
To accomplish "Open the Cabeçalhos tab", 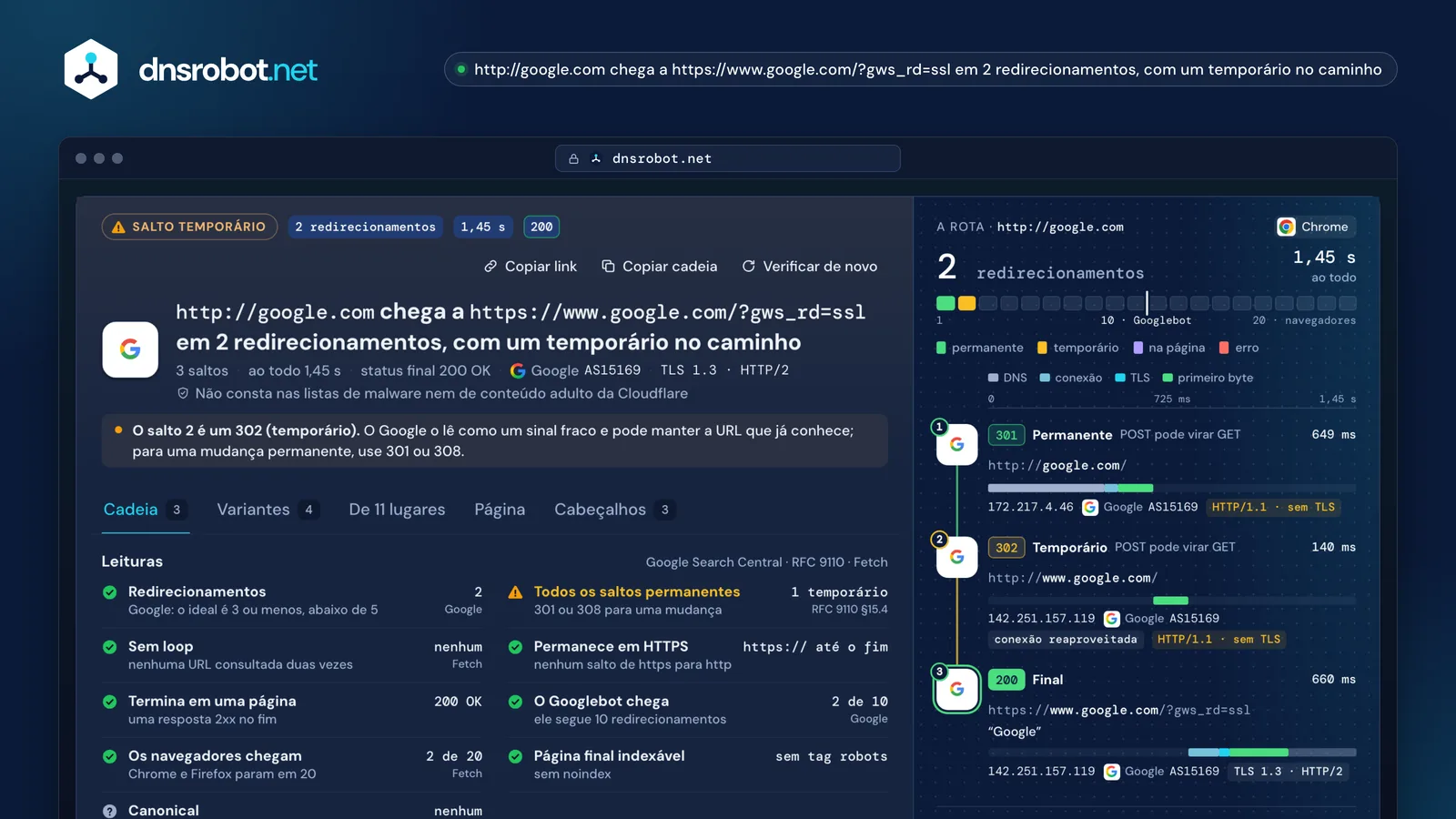I will (x=615, y=510).
